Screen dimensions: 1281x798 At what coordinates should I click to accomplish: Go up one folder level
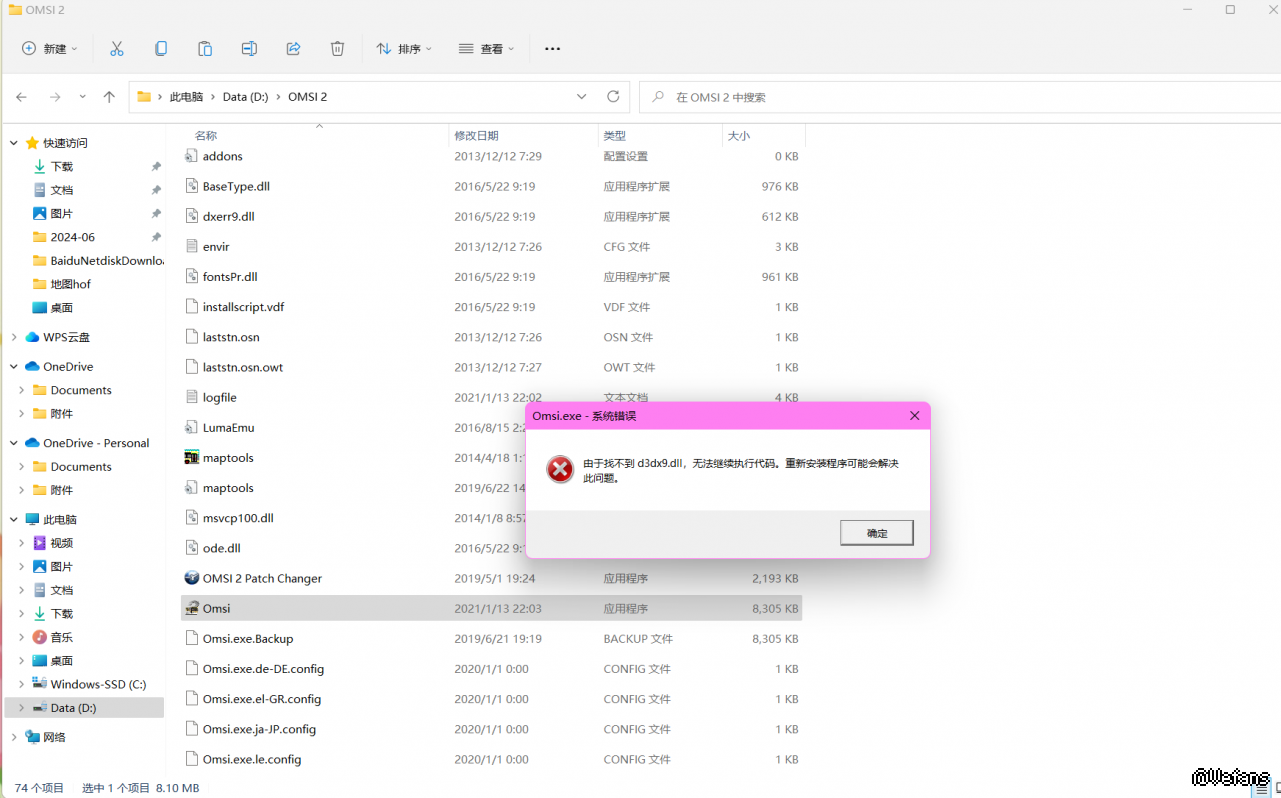[109, 97]
